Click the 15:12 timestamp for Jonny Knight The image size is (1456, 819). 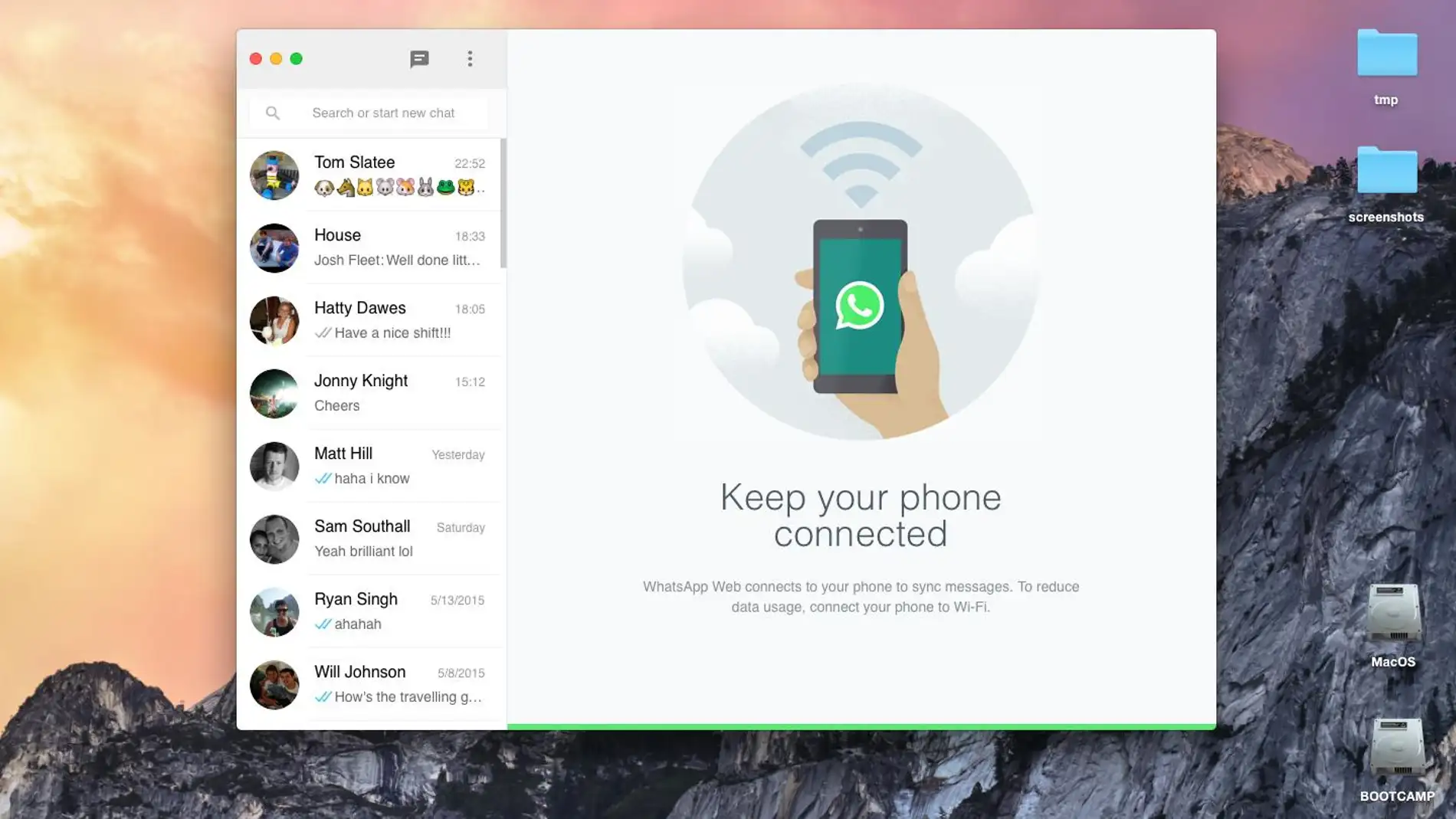(470, 382)
